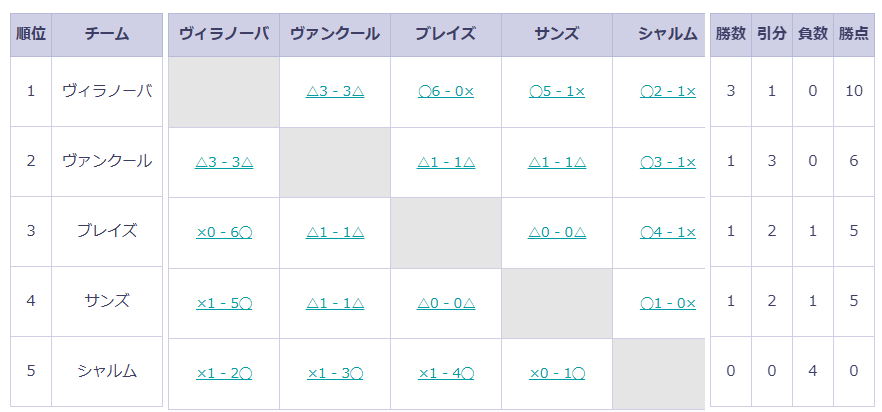Click the 順位 column header
This screenshot has width=882, height=412.
[31, 34]
